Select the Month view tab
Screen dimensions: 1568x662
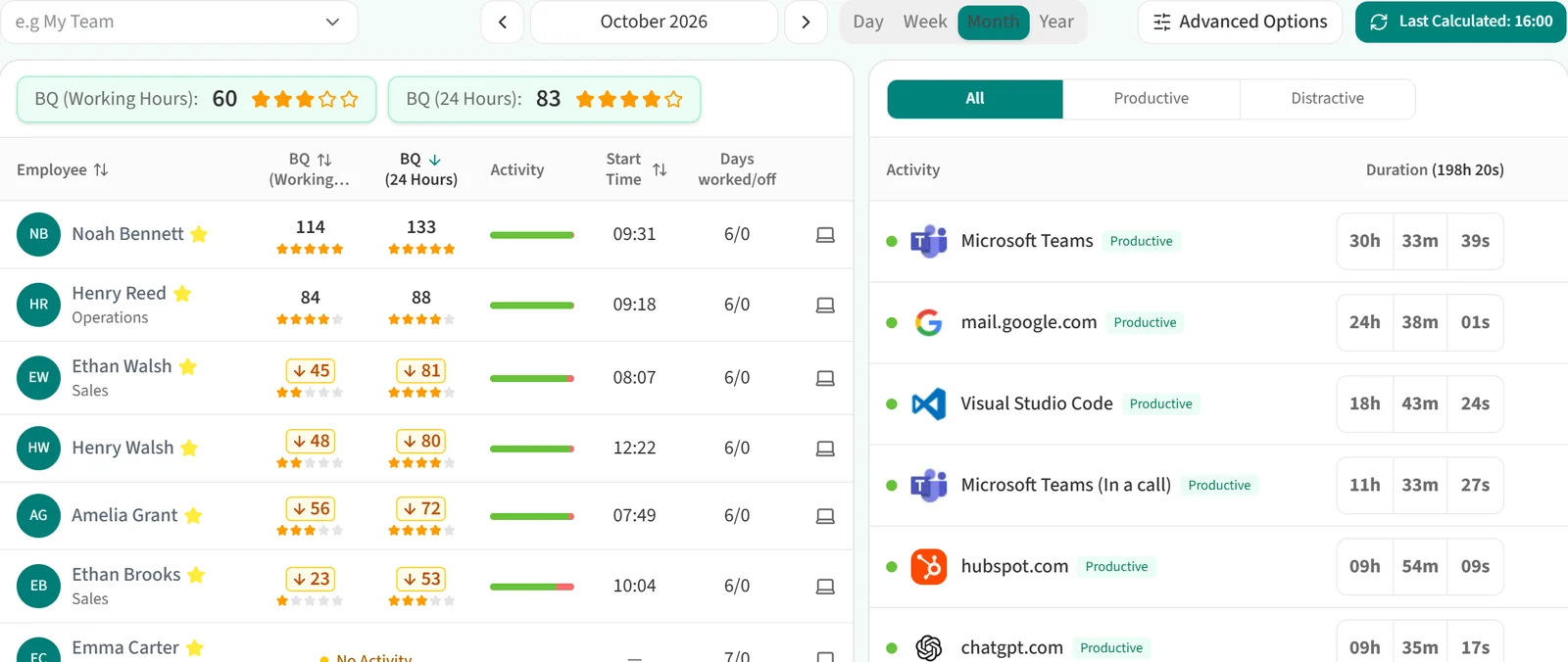994,22
